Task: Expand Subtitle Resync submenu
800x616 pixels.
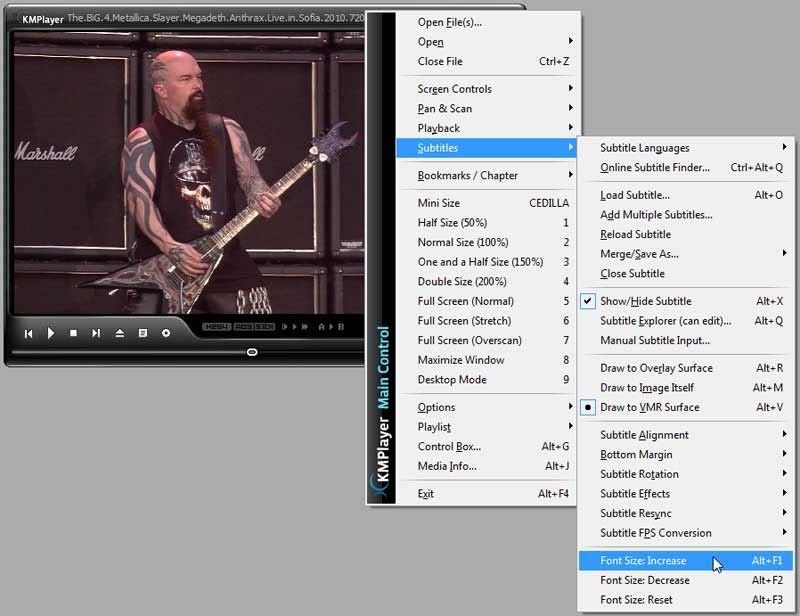Action: [x=684, y=513]
